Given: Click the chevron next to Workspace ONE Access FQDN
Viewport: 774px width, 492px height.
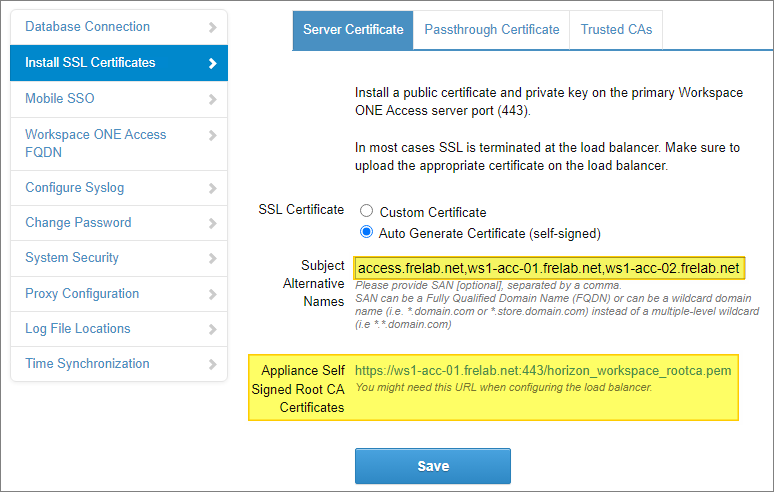Looking at the screenshot, I should pos(212,135).
